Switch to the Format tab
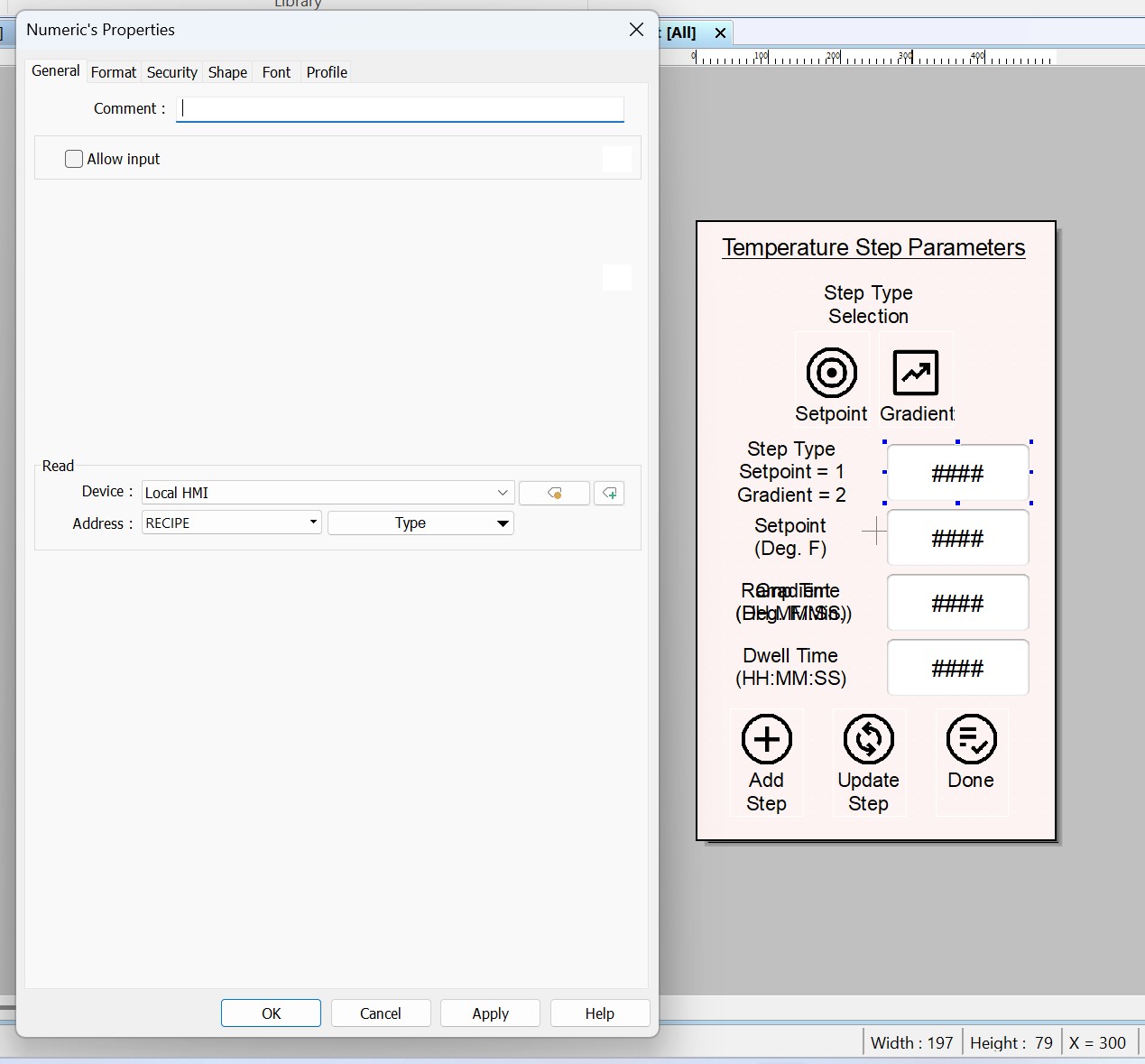 [x=114, y=72]
